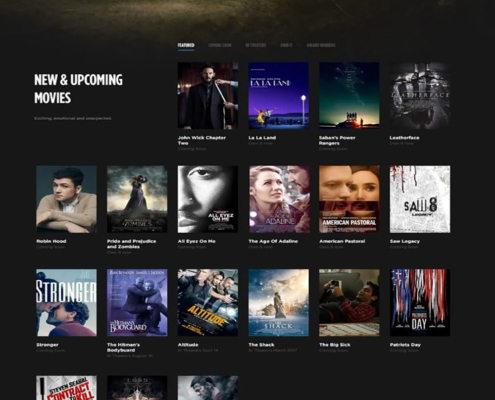Click the 'Saban's Power Rangers' title text
The width and height of the screenshot is (495, 400).
click(337, 140)
